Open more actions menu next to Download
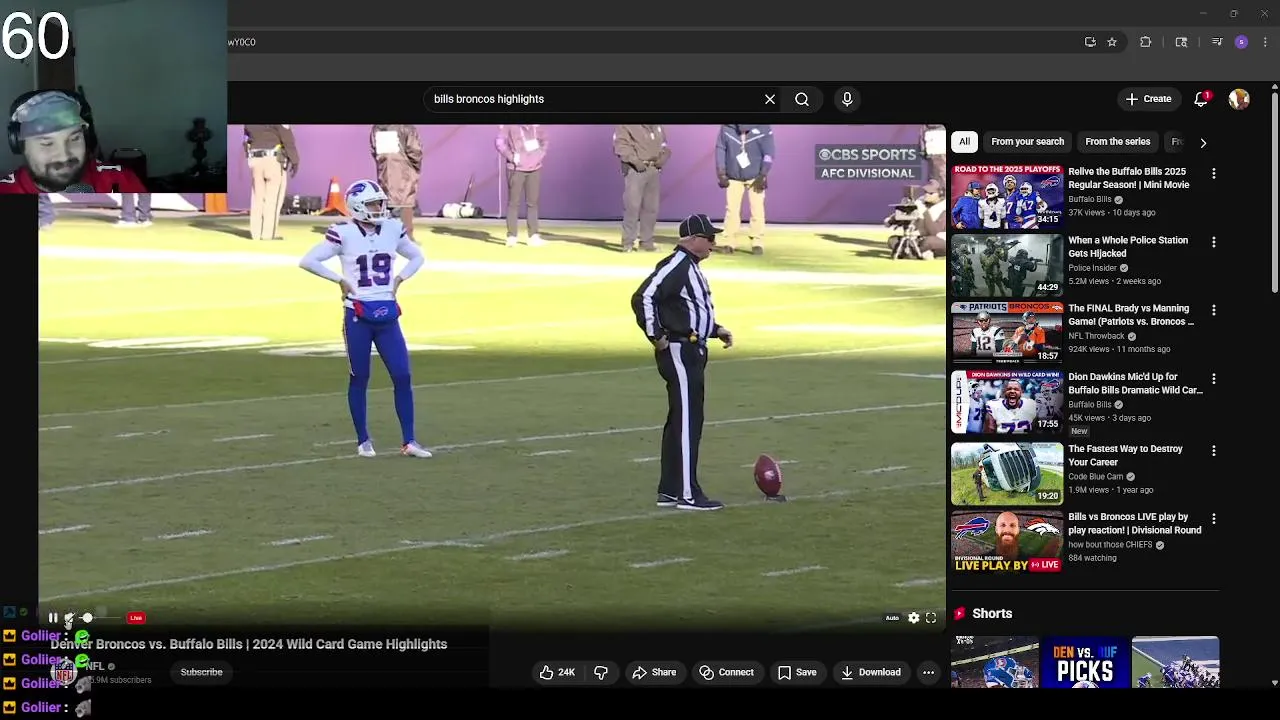This screenshot has width=1280, height=720. click(928, 672)
